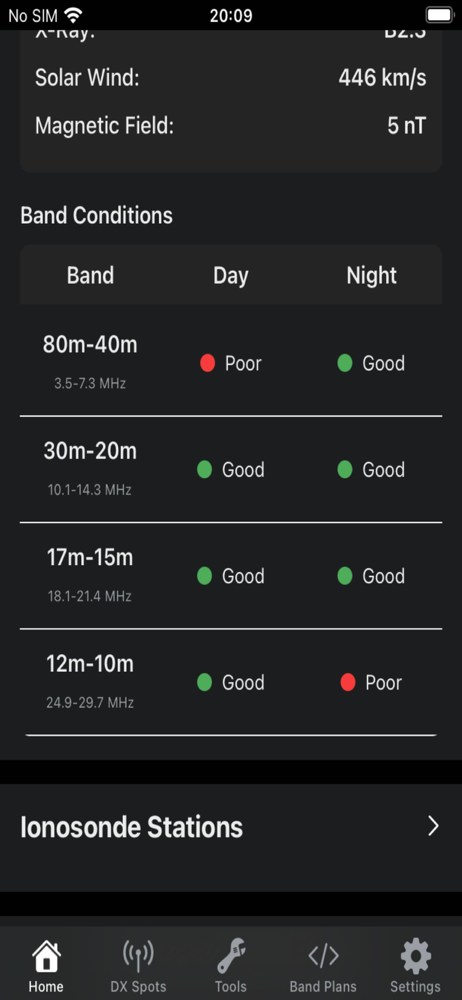Image resolution: width=462 pixels, height=1000 pixels.
Task: Open the Home tab house icon
Action: (x=46, y=956)
